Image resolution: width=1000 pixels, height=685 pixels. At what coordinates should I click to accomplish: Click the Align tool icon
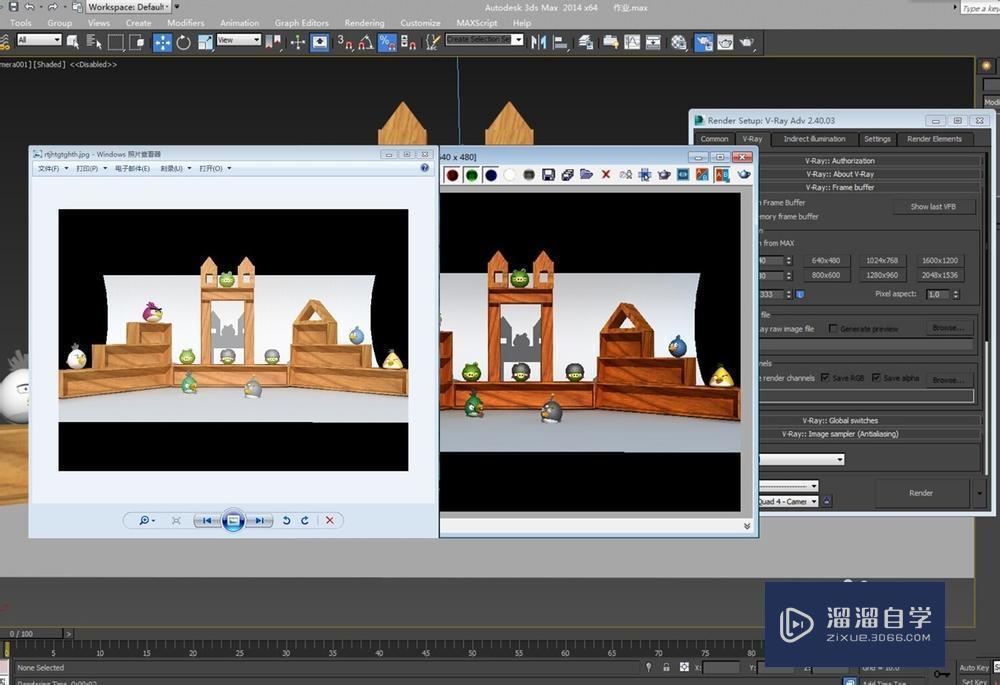pyautogui.click(x=561, y=43)
